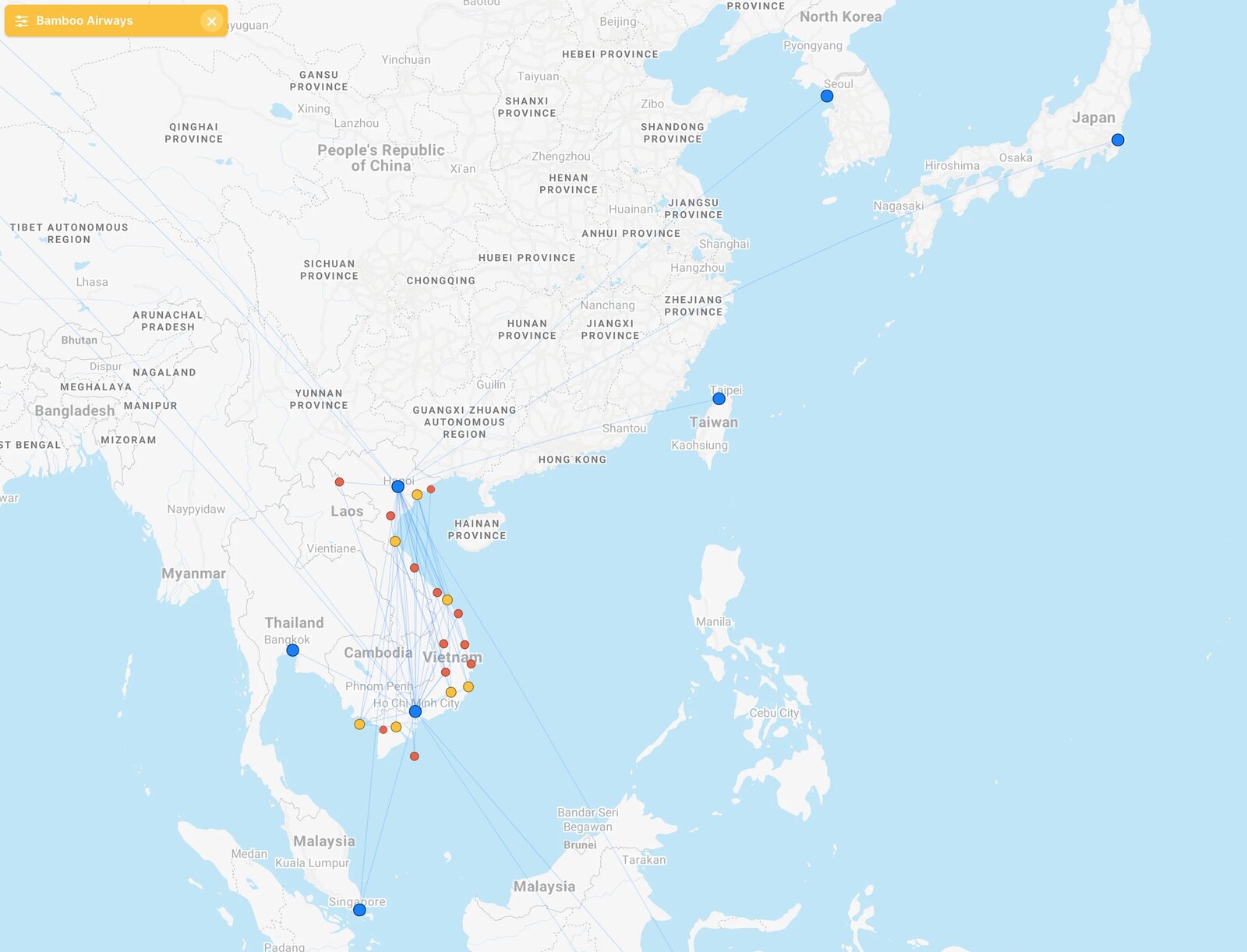The width and height of the screenshot is (1247, 952).
Task: Select the yellow marker just east of Hanoi
Action: click(x=417, y=495)
